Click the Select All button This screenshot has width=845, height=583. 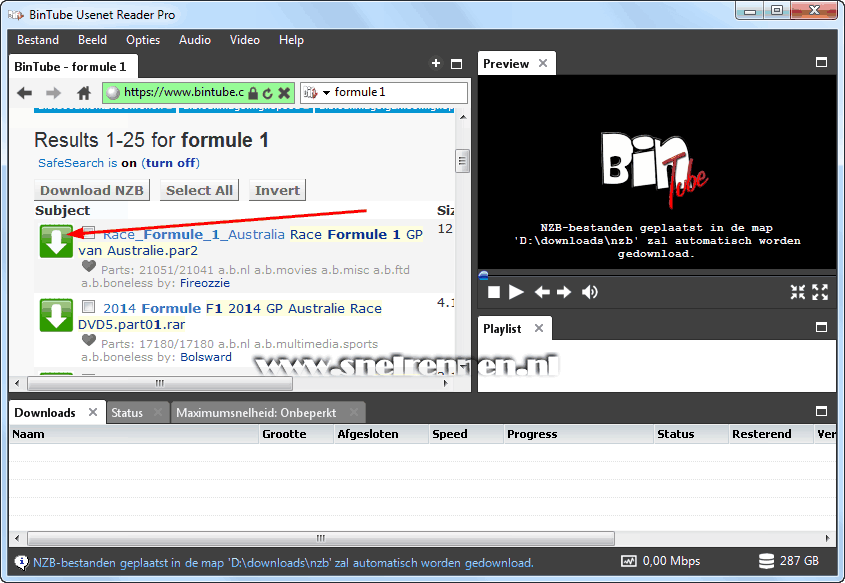pyautogui.click(x=199, y=190)
